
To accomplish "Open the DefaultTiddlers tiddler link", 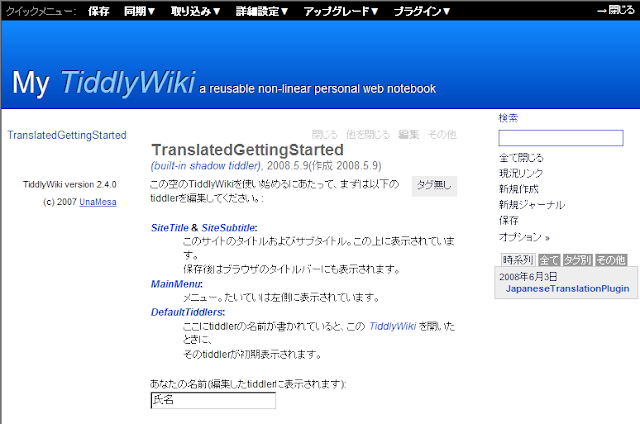I will pyautogui.click(x=187, y=312).
